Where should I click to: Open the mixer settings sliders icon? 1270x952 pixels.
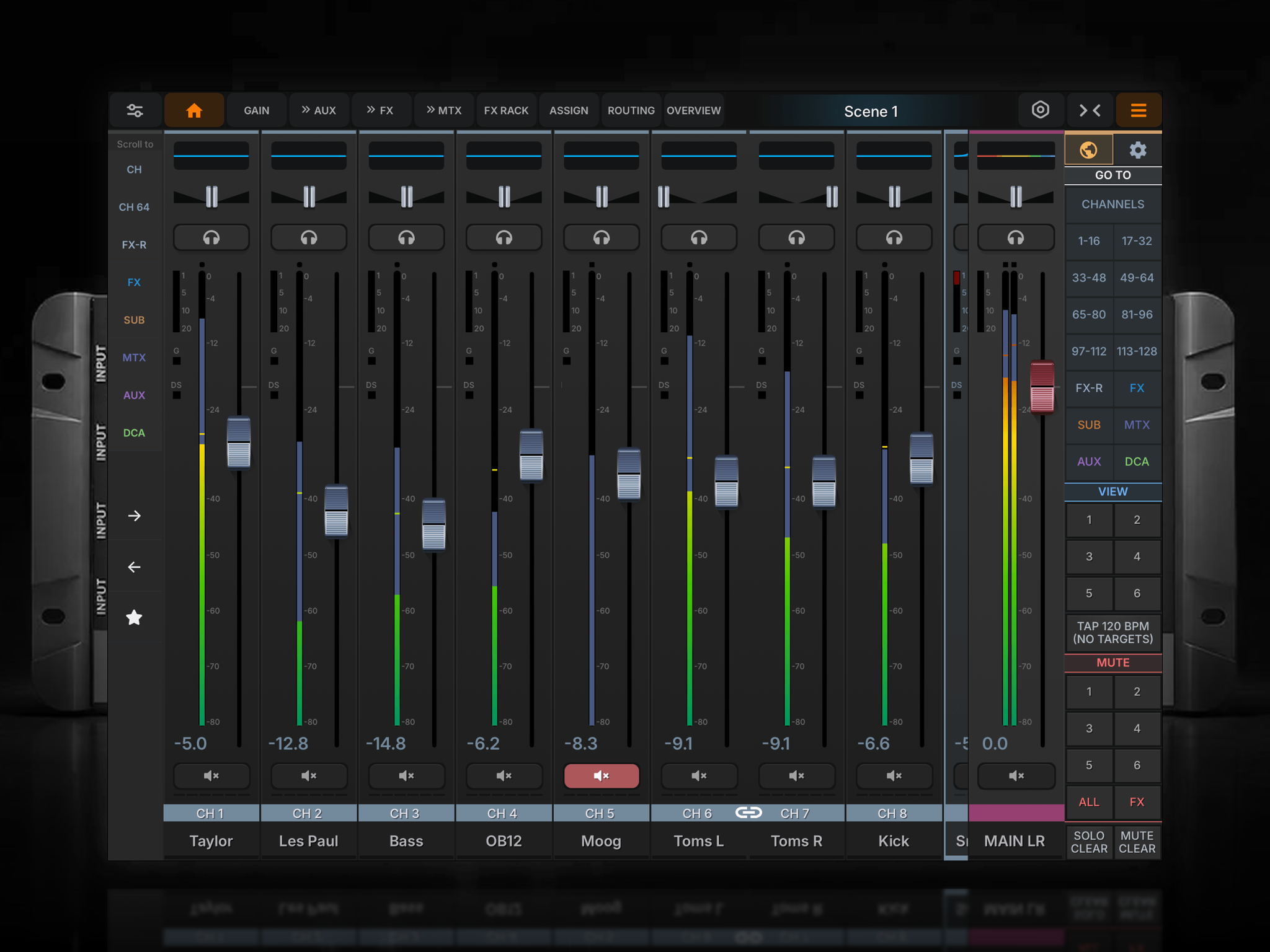(135, 110)
